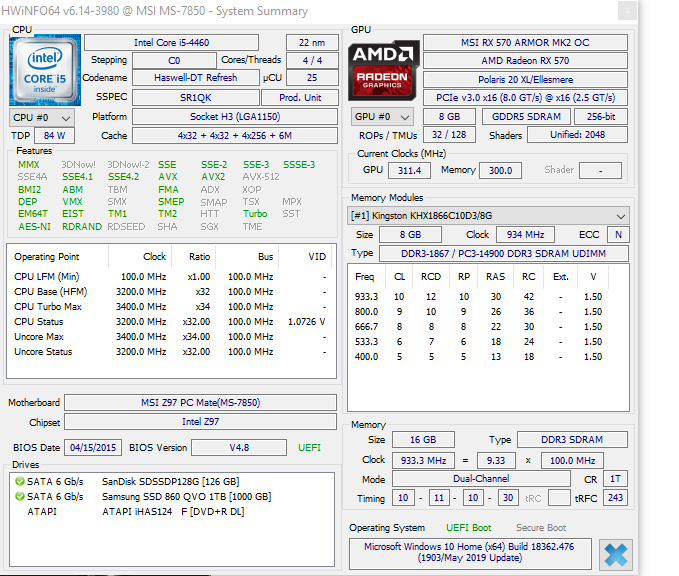Click the Unified: 2048 shaders field
This screenshot has width=679, height=576.
tap(577, 135)
